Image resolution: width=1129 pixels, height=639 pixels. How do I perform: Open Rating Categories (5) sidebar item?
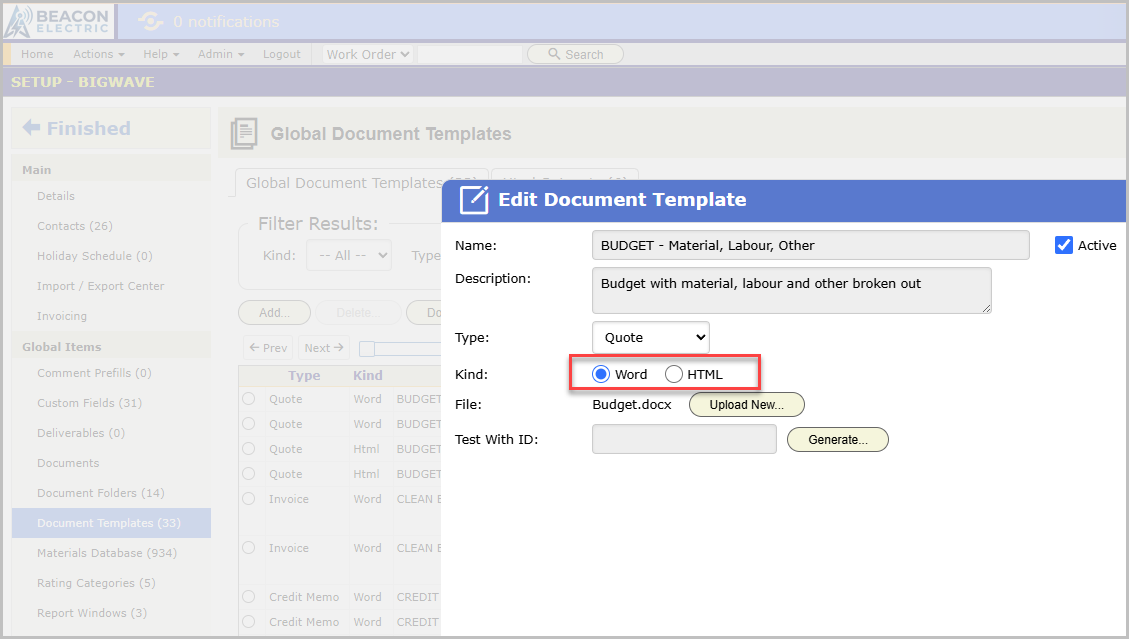(x=96, y=583)
